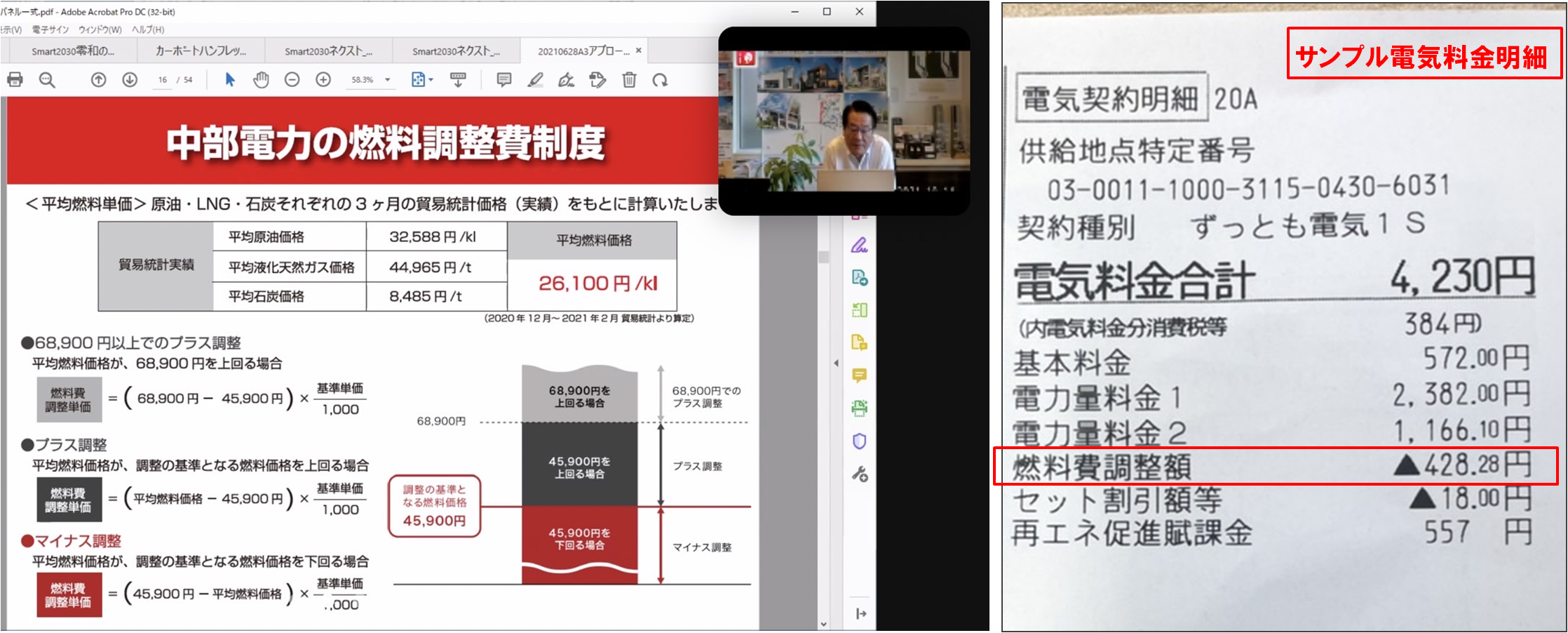
Task: Click the scroll down arrow of document scrollbar
Action: pos(823,623)
